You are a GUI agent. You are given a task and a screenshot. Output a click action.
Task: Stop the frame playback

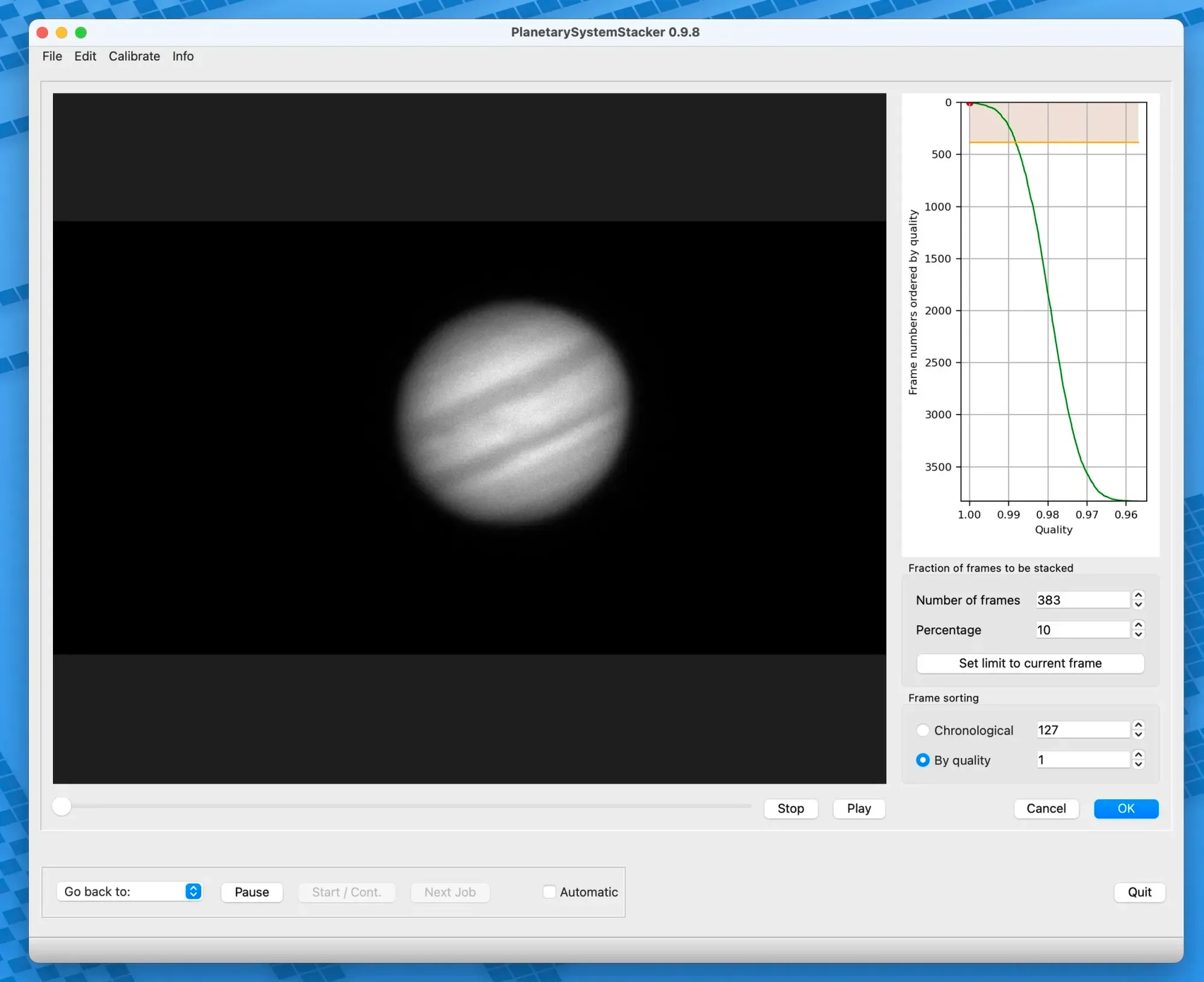click(x=790, y=809)
